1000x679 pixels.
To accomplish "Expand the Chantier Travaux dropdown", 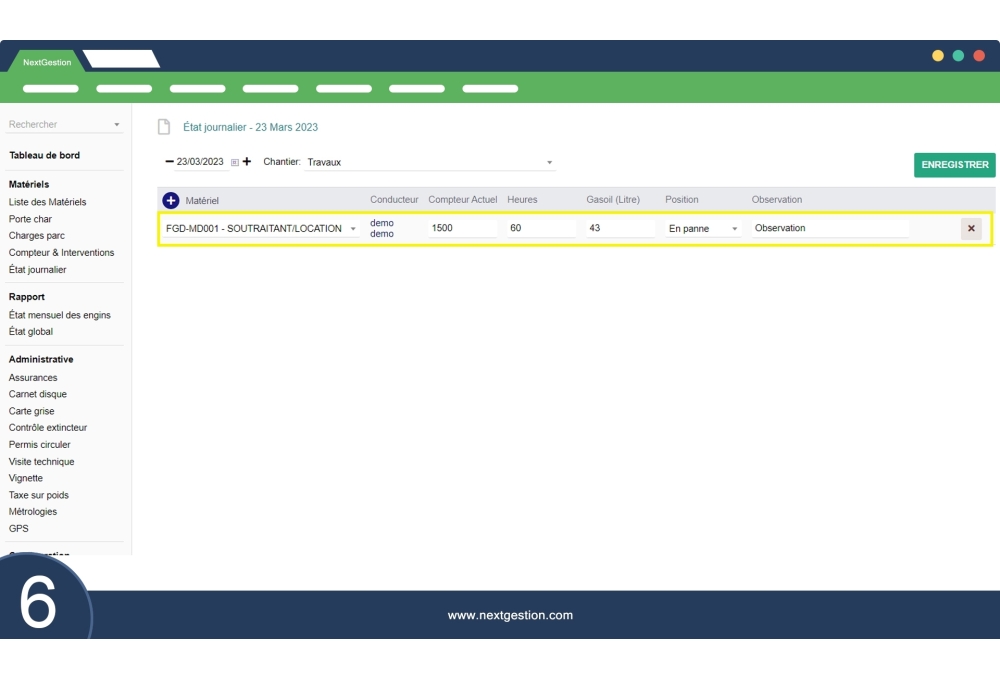I will click(549, 162).
